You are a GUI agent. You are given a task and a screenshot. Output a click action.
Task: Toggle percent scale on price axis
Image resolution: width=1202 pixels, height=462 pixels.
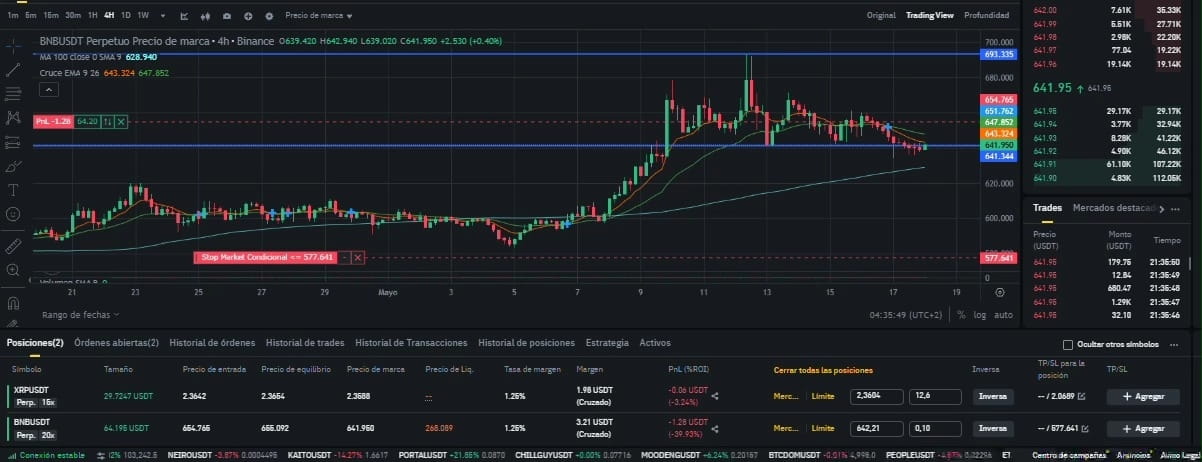coord(961,314)
